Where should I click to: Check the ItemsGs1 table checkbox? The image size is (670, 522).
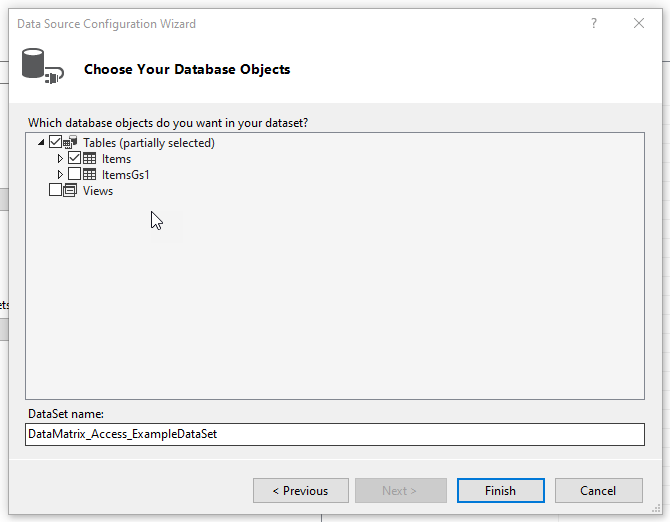[x=74, y=174]
